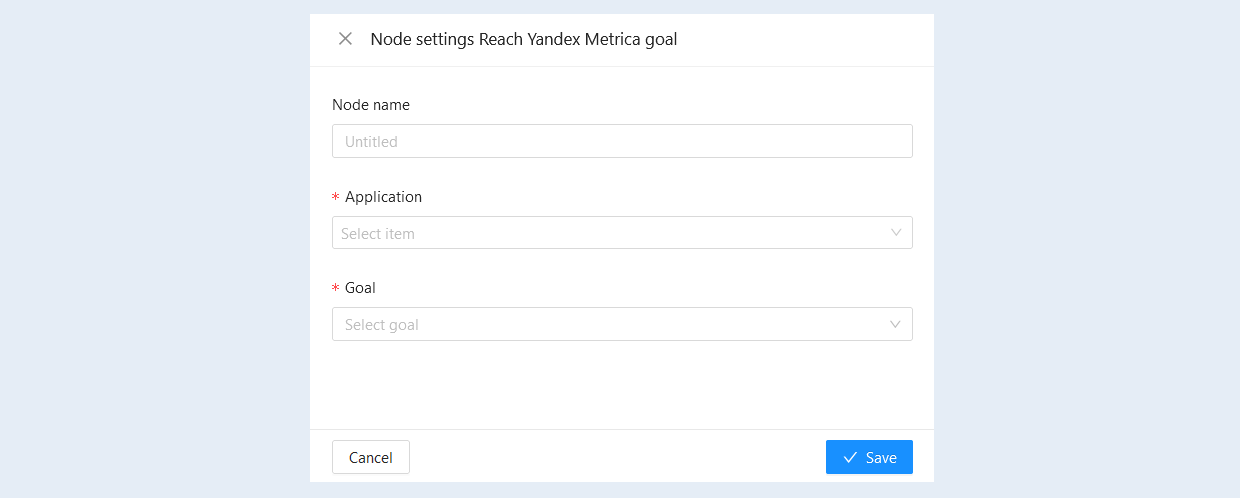Screen dimensions: 1240x498
Task: Click the Node name input field
Action: (622, 141)
